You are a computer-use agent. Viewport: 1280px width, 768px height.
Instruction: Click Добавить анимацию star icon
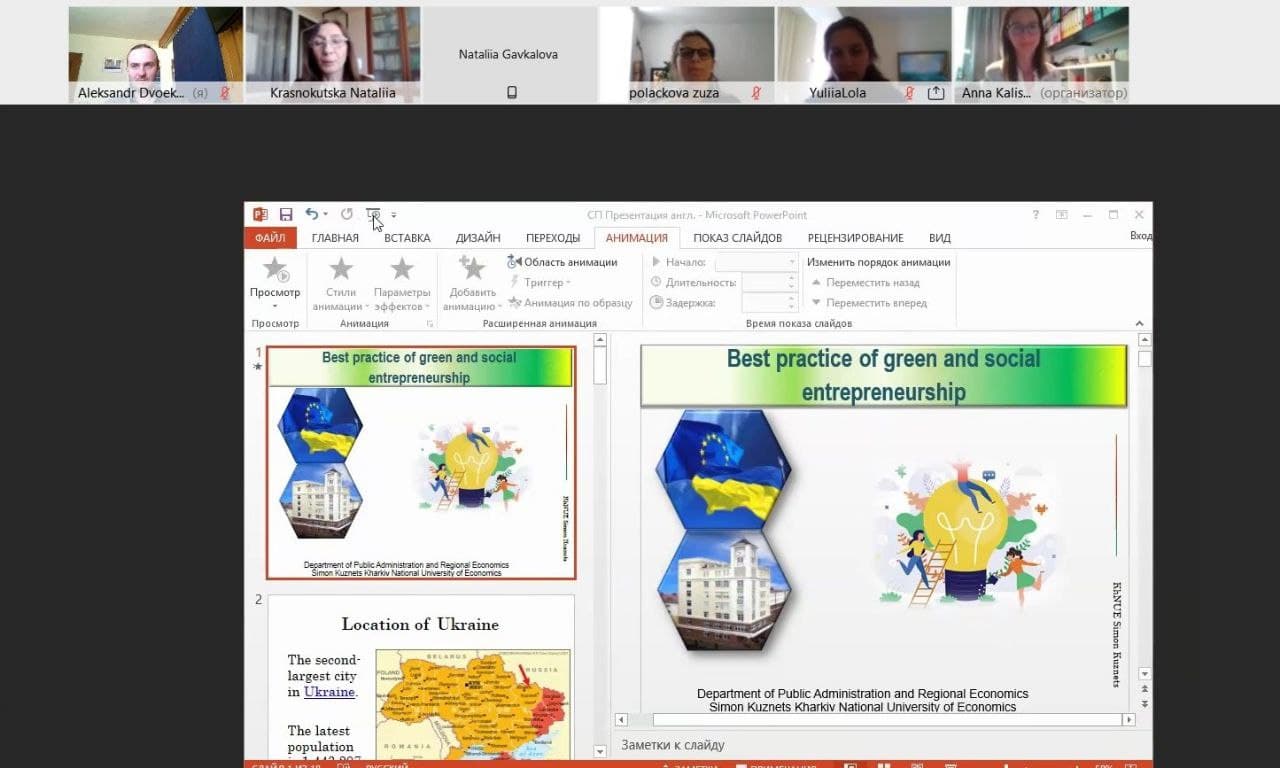point(472,270)
